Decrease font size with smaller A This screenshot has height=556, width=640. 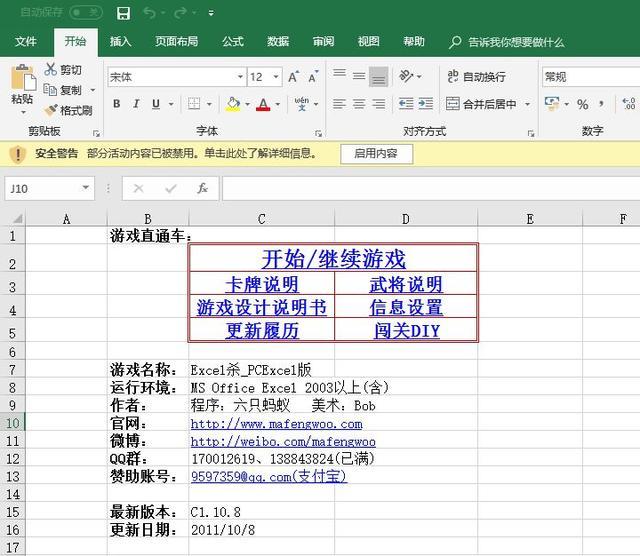click(x=313, y=77)
